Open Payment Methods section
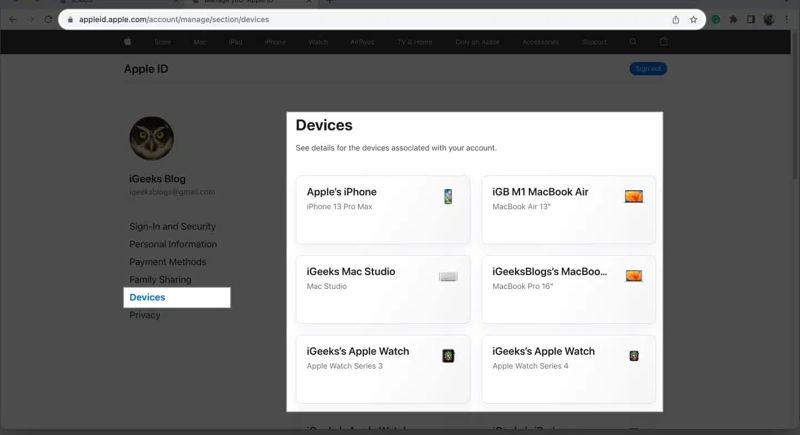The height and width of the screenshot is (435, 800). pos(167,262)
